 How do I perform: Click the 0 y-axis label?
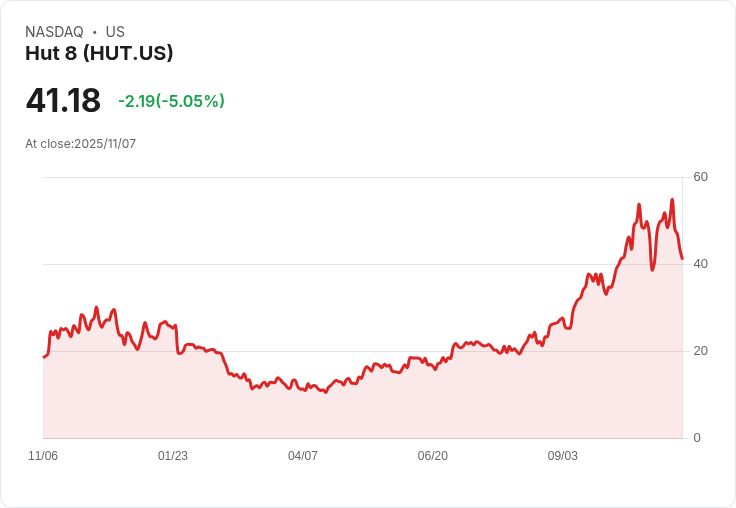point(697,438)
